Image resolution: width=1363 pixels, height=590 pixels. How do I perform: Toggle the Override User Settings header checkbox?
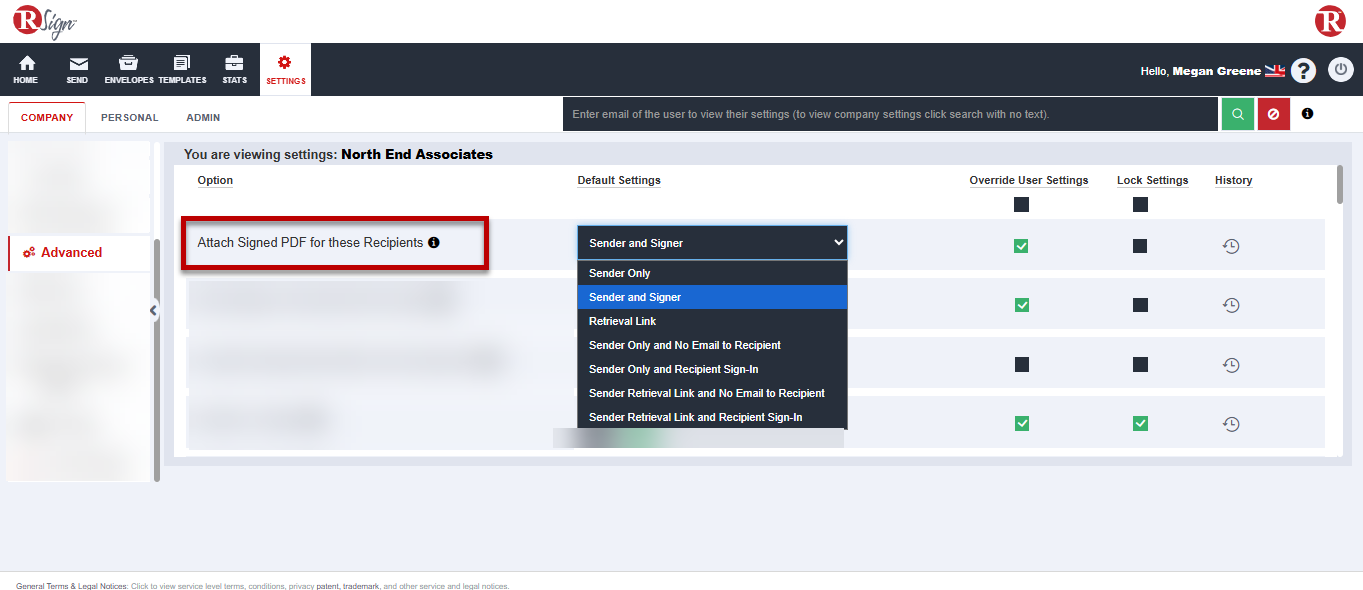[1021, 205]
